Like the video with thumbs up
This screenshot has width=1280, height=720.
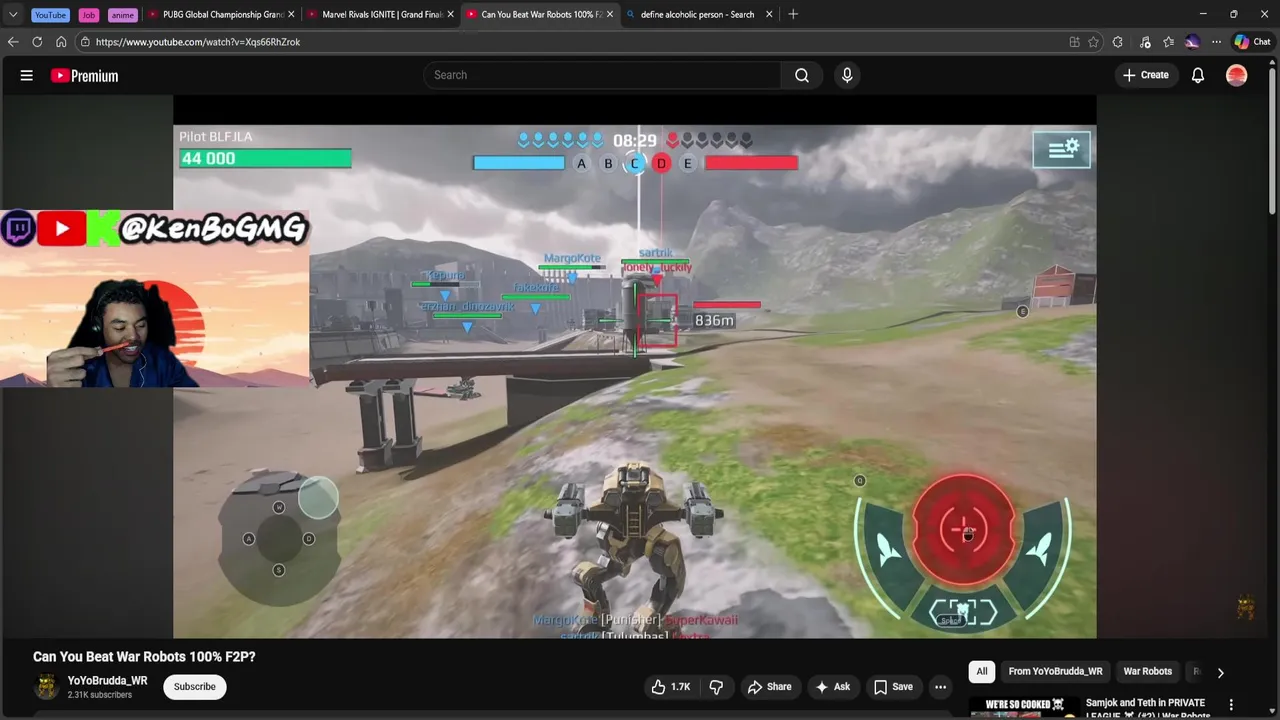[x=671, y=687]
